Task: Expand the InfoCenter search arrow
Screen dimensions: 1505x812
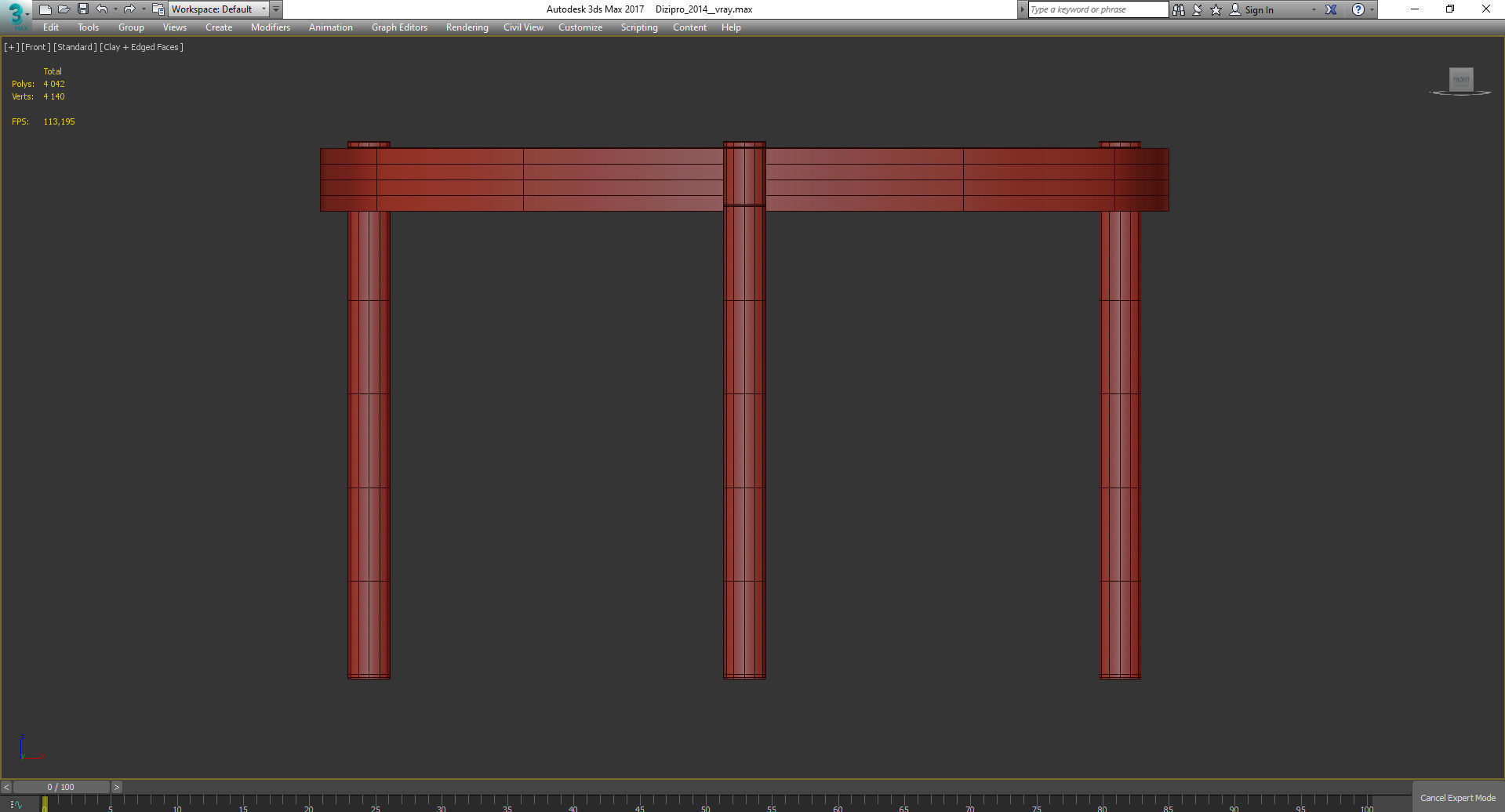Action: coord(1022,9)
